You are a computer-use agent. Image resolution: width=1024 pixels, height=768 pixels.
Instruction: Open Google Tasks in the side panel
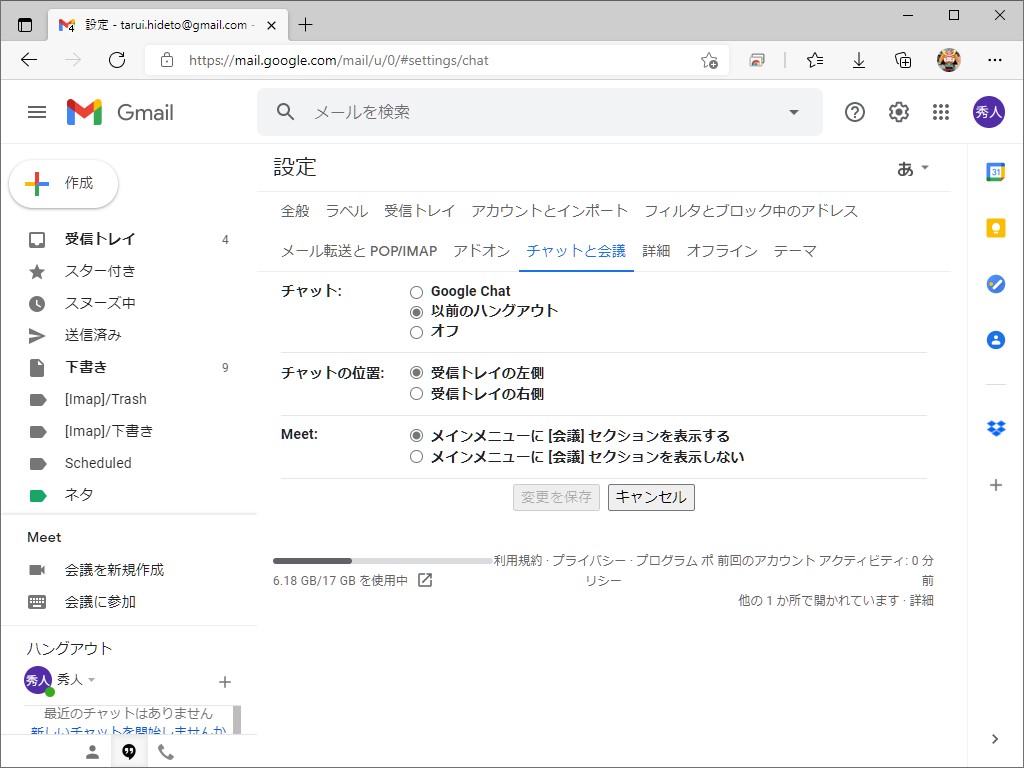(x=995, y=284)
